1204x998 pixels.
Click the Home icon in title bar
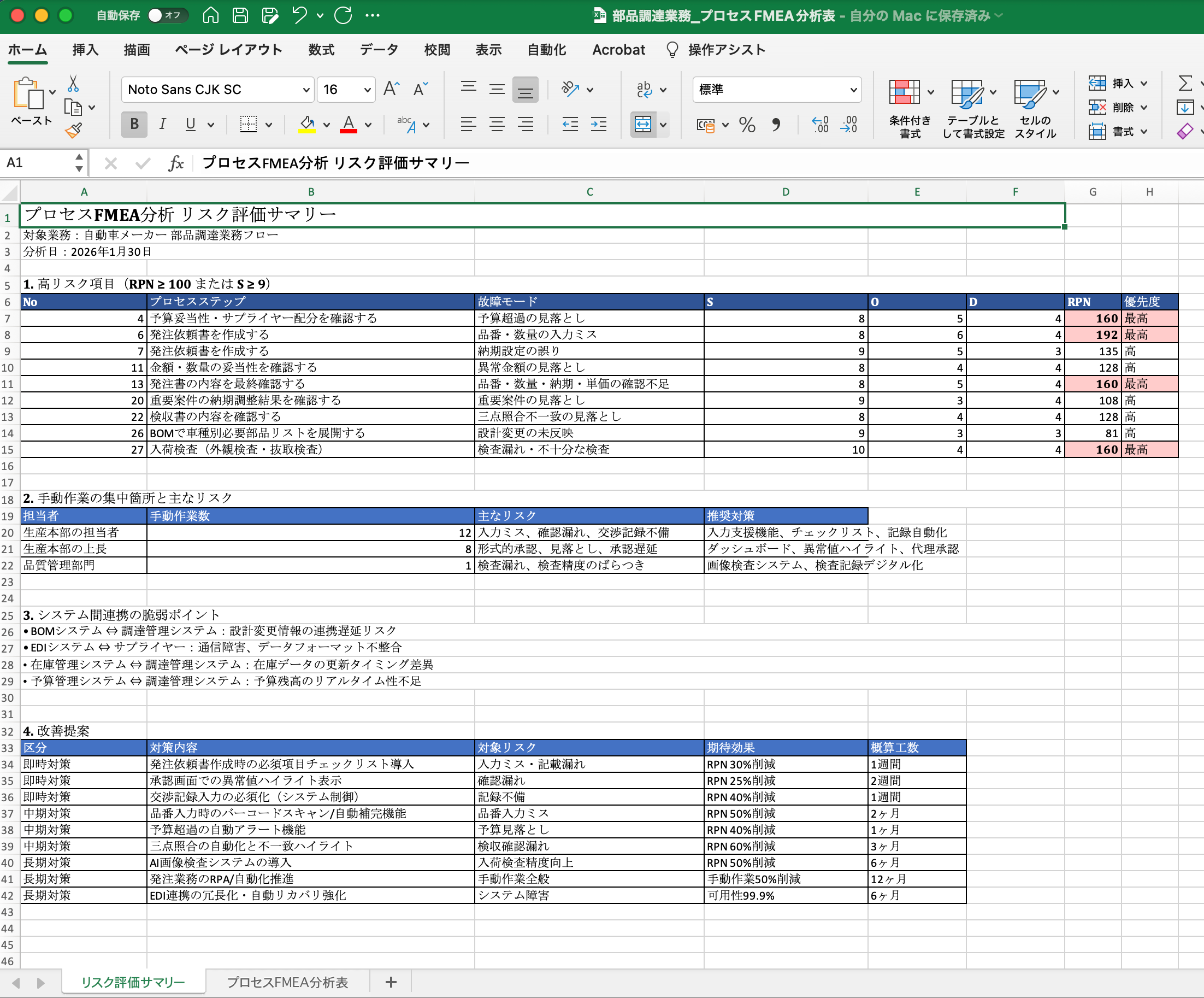[x=210, y=15]
